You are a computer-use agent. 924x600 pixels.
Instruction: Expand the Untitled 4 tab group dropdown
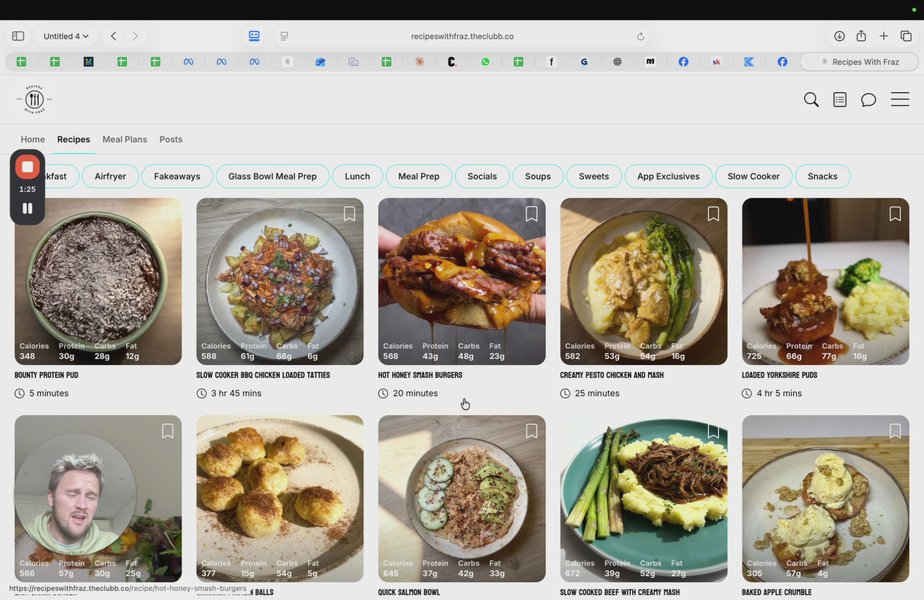(66, 36)
